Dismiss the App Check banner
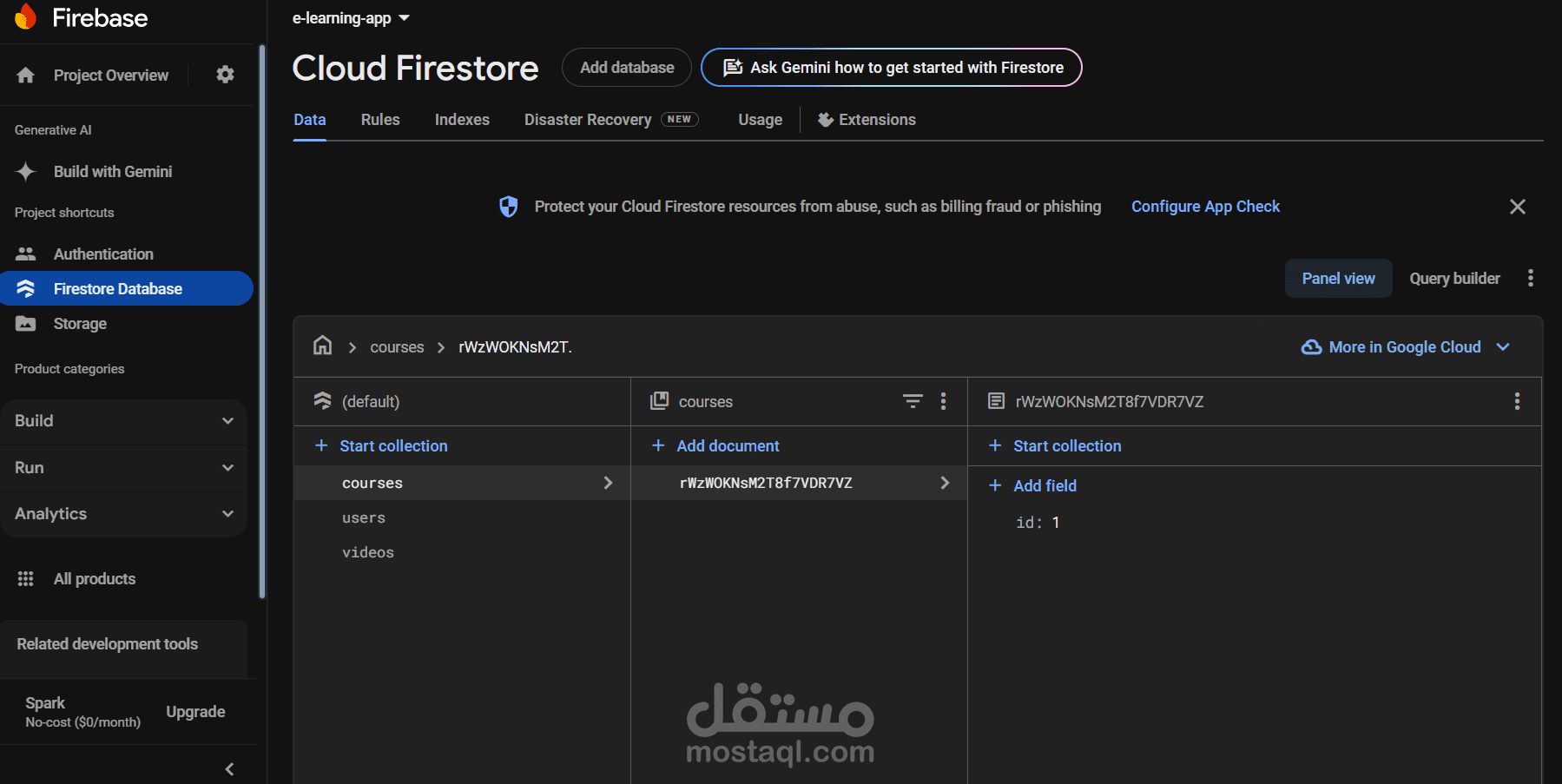The width and height of the screenshot is (1562, 784). 1518,207
